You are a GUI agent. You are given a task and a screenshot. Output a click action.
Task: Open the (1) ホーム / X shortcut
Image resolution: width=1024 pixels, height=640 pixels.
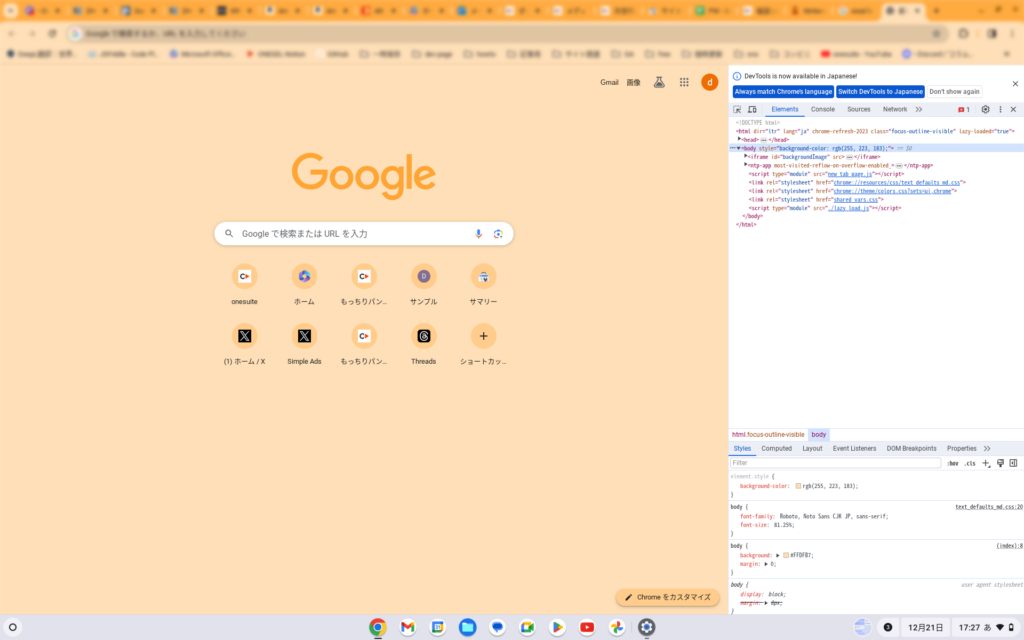click(x=244, y=344)
